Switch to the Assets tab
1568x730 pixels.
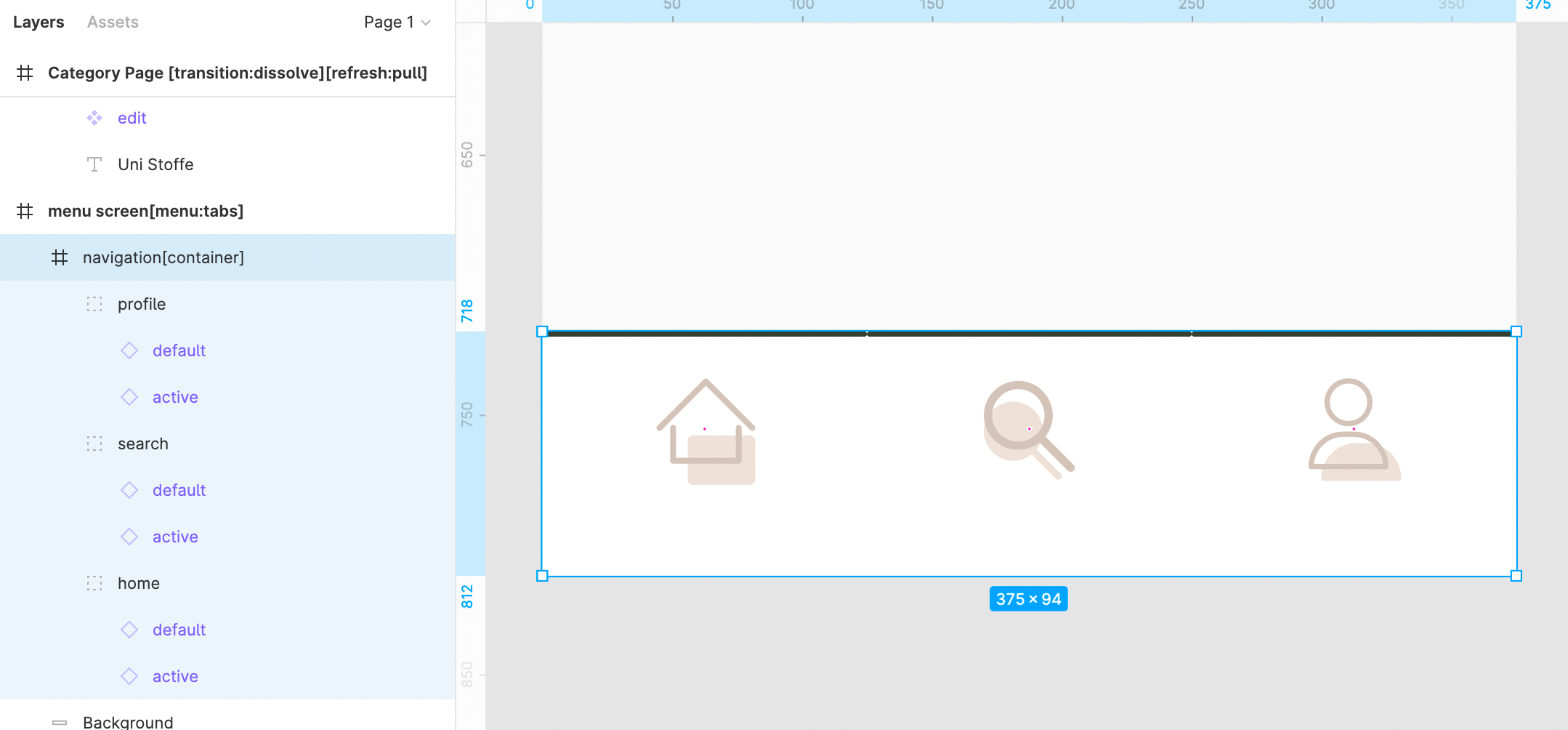(113, 23)
